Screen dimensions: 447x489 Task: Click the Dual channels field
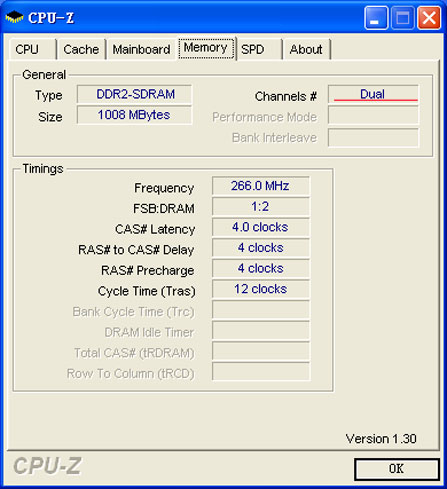(x=373, y=94)
